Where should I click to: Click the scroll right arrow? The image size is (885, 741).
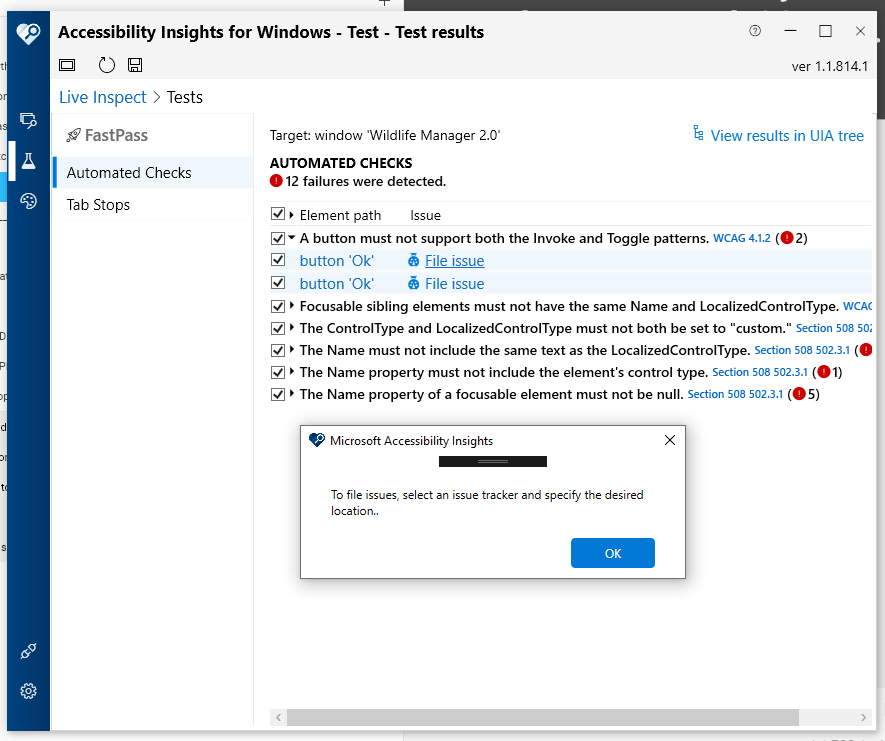pyautogui.click(x=863, y=717)
